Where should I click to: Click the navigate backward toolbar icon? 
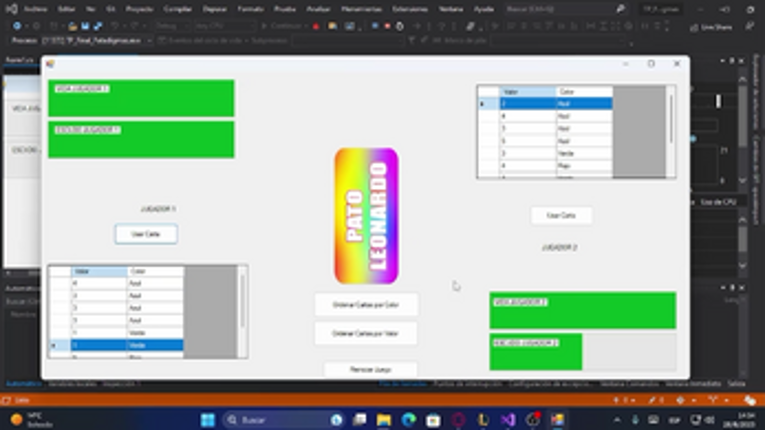click(18, 26)
